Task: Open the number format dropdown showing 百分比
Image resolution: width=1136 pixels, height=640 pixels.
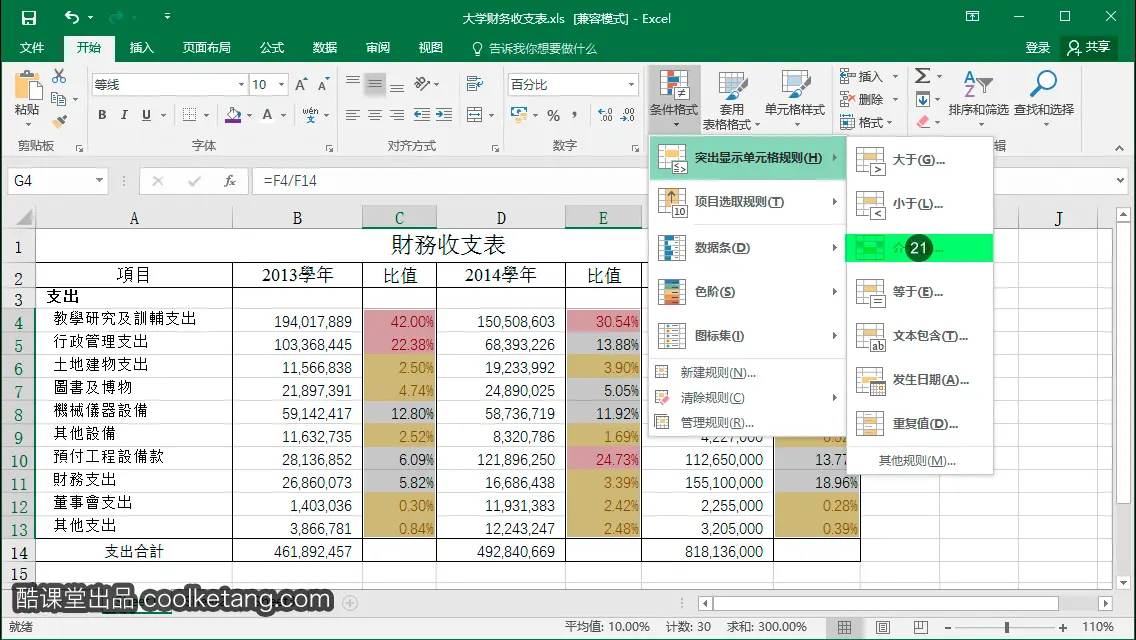Action: (x=631, y=85)
